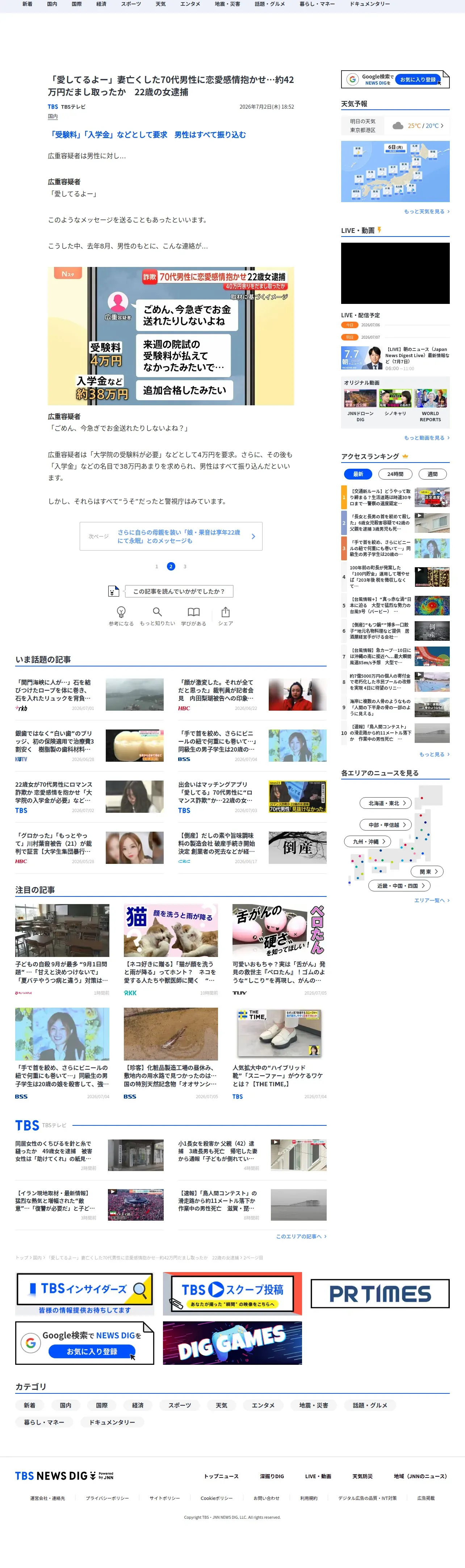
Task: Select the 九州・沖縄 area button
Action: [368, 841]
